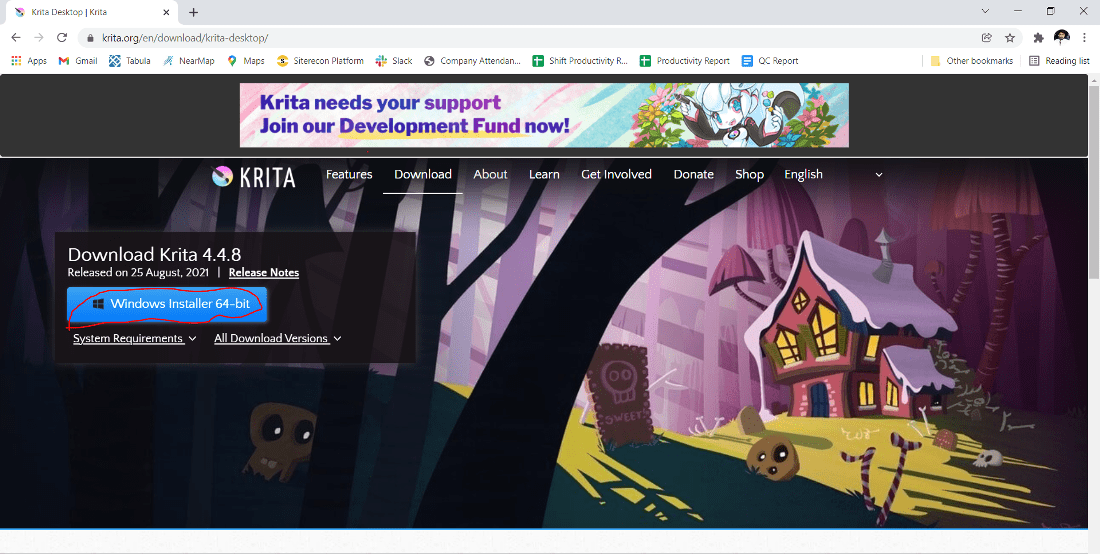Open the Tabula bookmark
Image resolution: width=1100 pixels, height=554 pixels.
[x=130, y=61]
